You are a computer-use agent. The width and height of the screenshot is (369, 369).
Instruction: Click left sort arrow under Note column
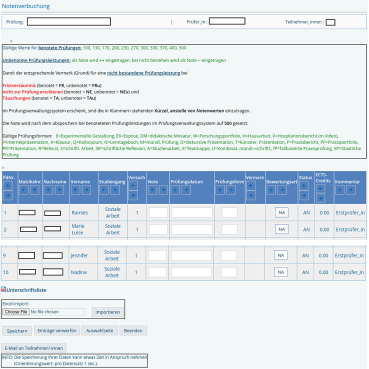click(x=152, y=190)
